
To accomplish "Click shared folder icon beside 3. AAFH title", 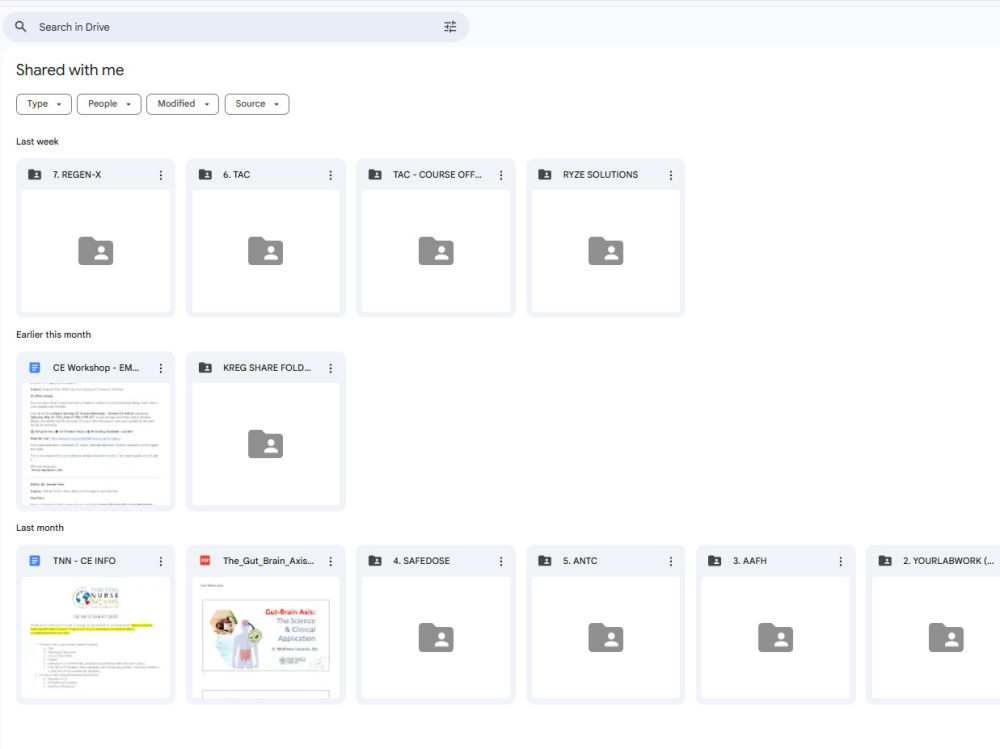I will (x=715, y=561).
